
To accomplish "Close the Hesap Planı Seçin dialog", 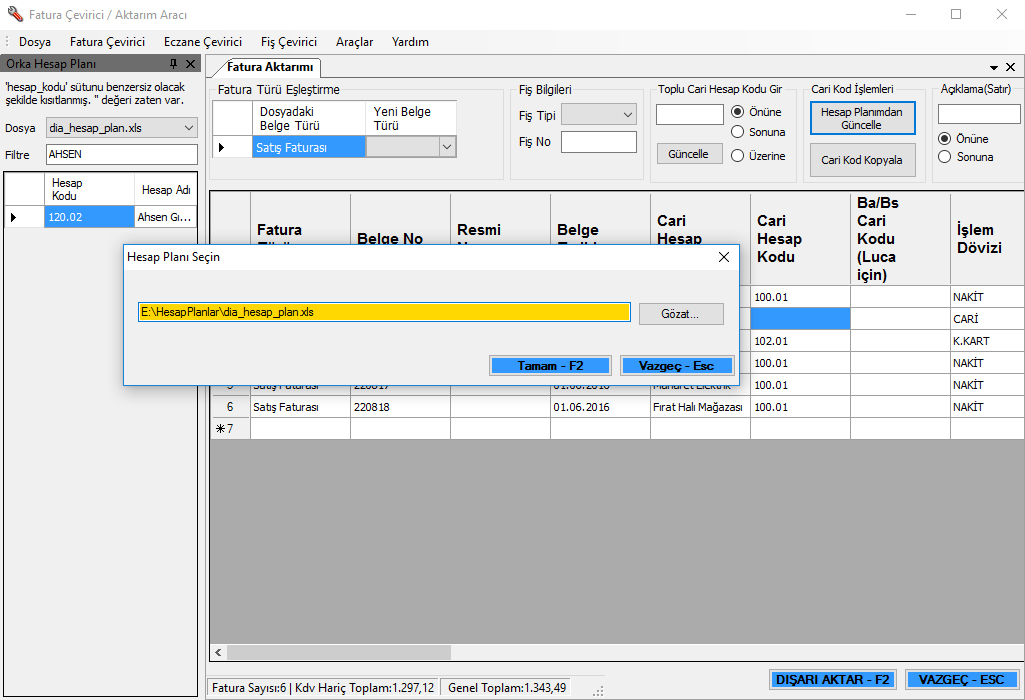I will point(724,257).
